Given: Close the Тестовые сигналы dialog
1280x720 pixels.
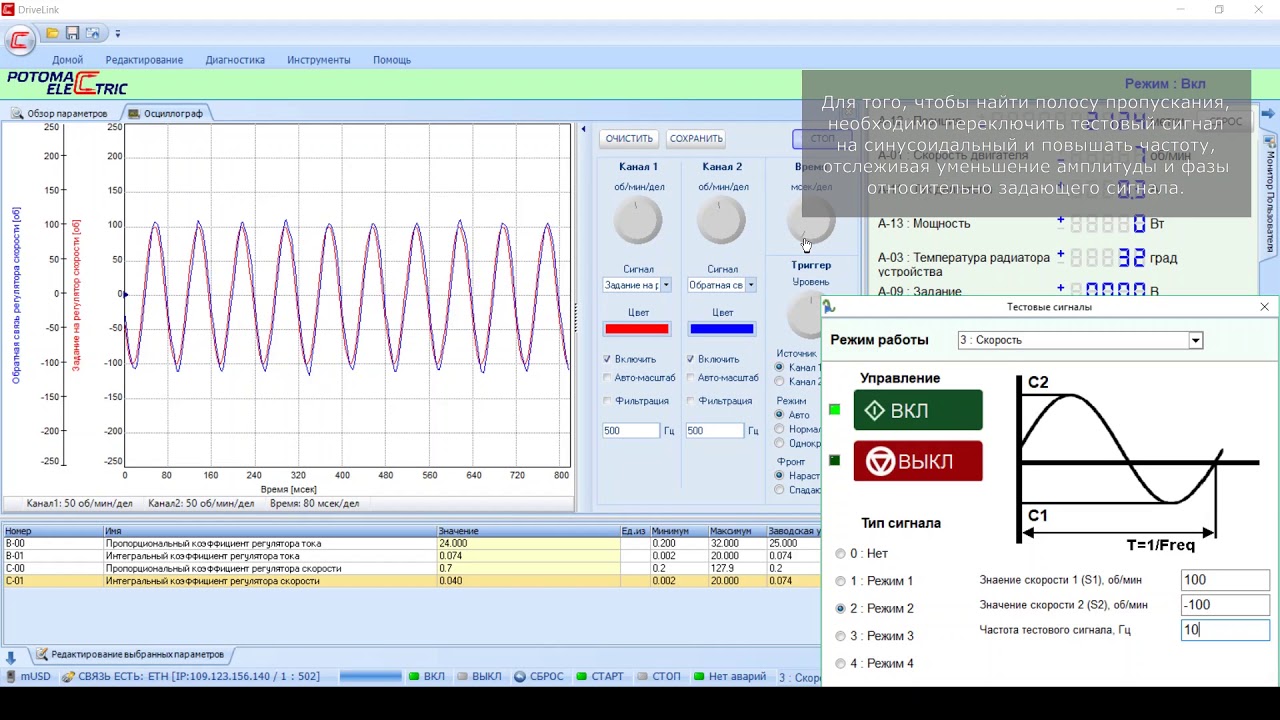Looking at the screenshot, I should click(1264, 307).
